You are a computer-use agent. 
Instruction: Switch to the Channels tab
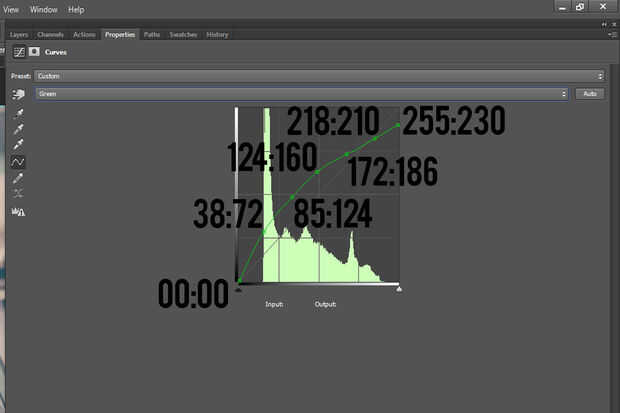click(50, 35)
